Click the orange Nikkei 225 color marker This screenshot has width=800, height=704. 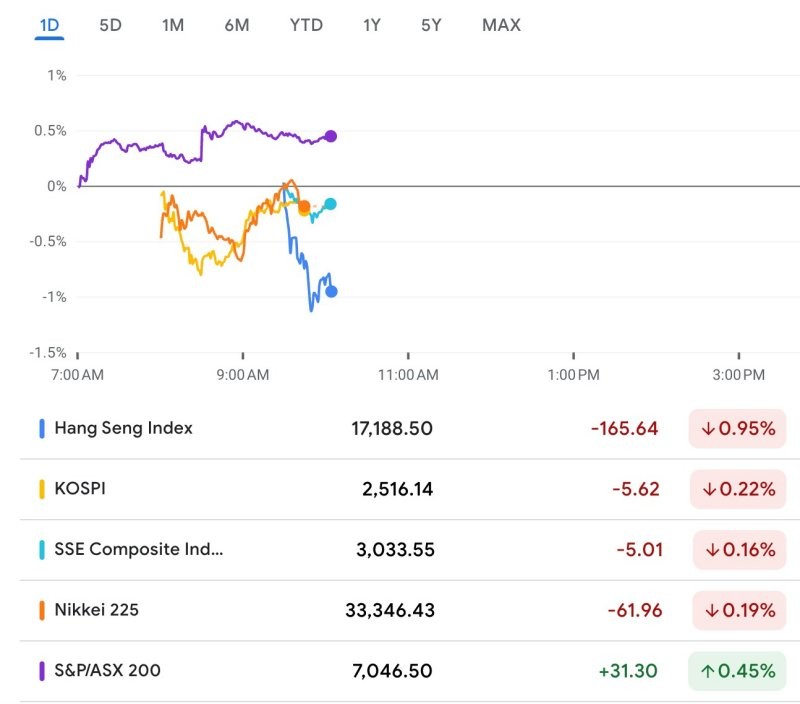coord(42,610)
